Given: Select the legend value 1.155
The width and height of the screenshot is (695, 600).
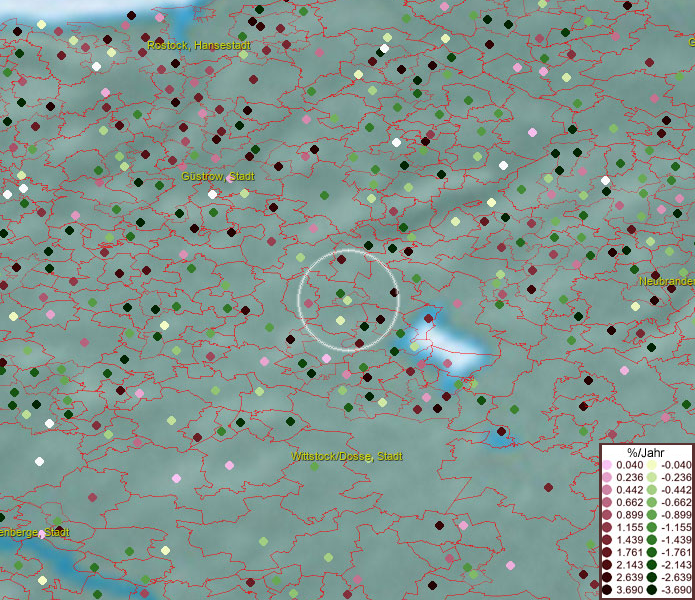Looking at the screenshot, I should pos(629,527).
